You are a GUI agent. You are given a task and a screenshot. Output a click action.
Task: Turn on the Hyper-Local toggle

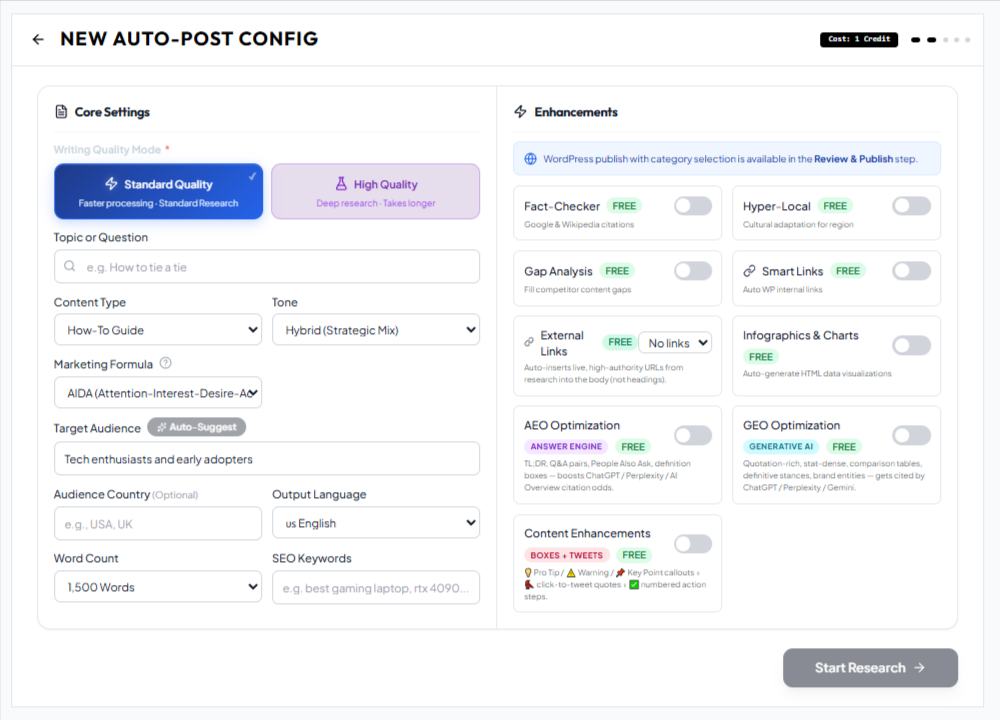(911, 206)
